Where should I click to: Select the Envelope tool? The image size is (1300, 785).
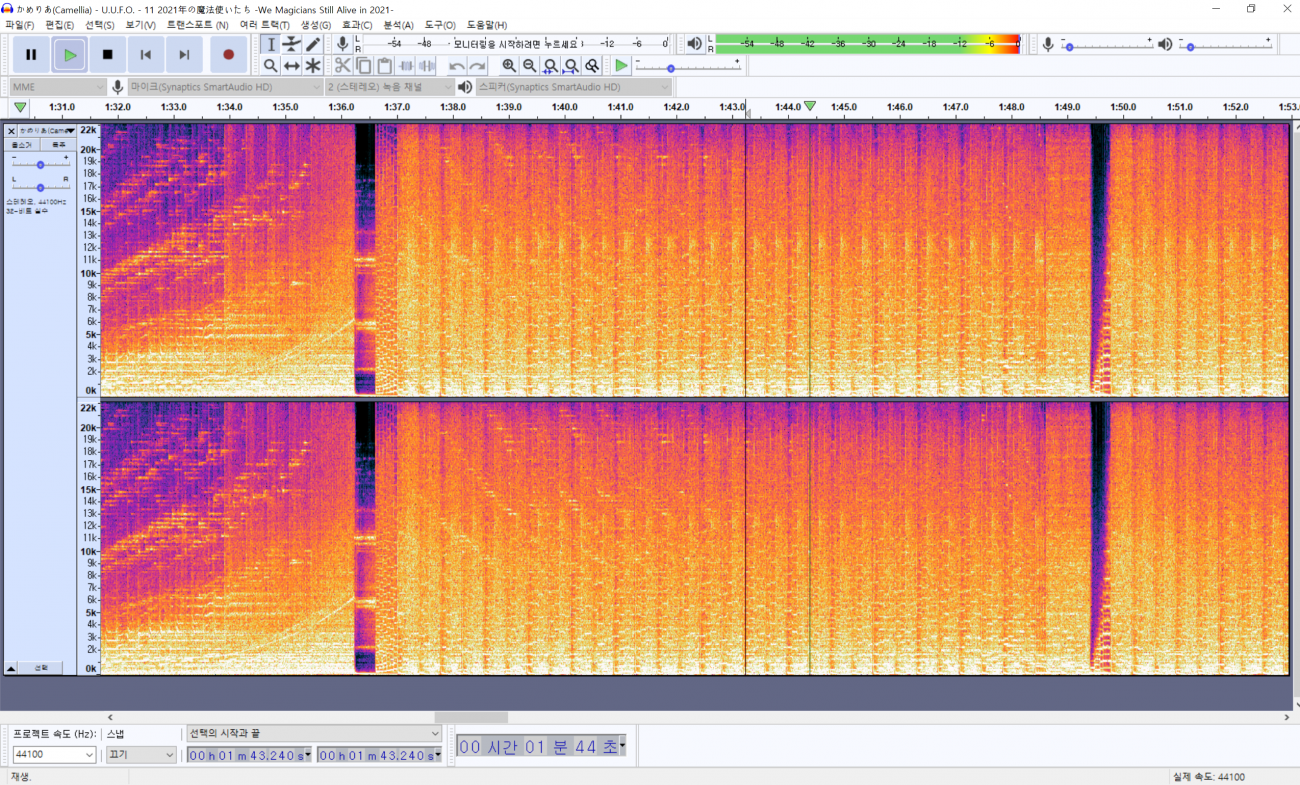tap(291, 44)
